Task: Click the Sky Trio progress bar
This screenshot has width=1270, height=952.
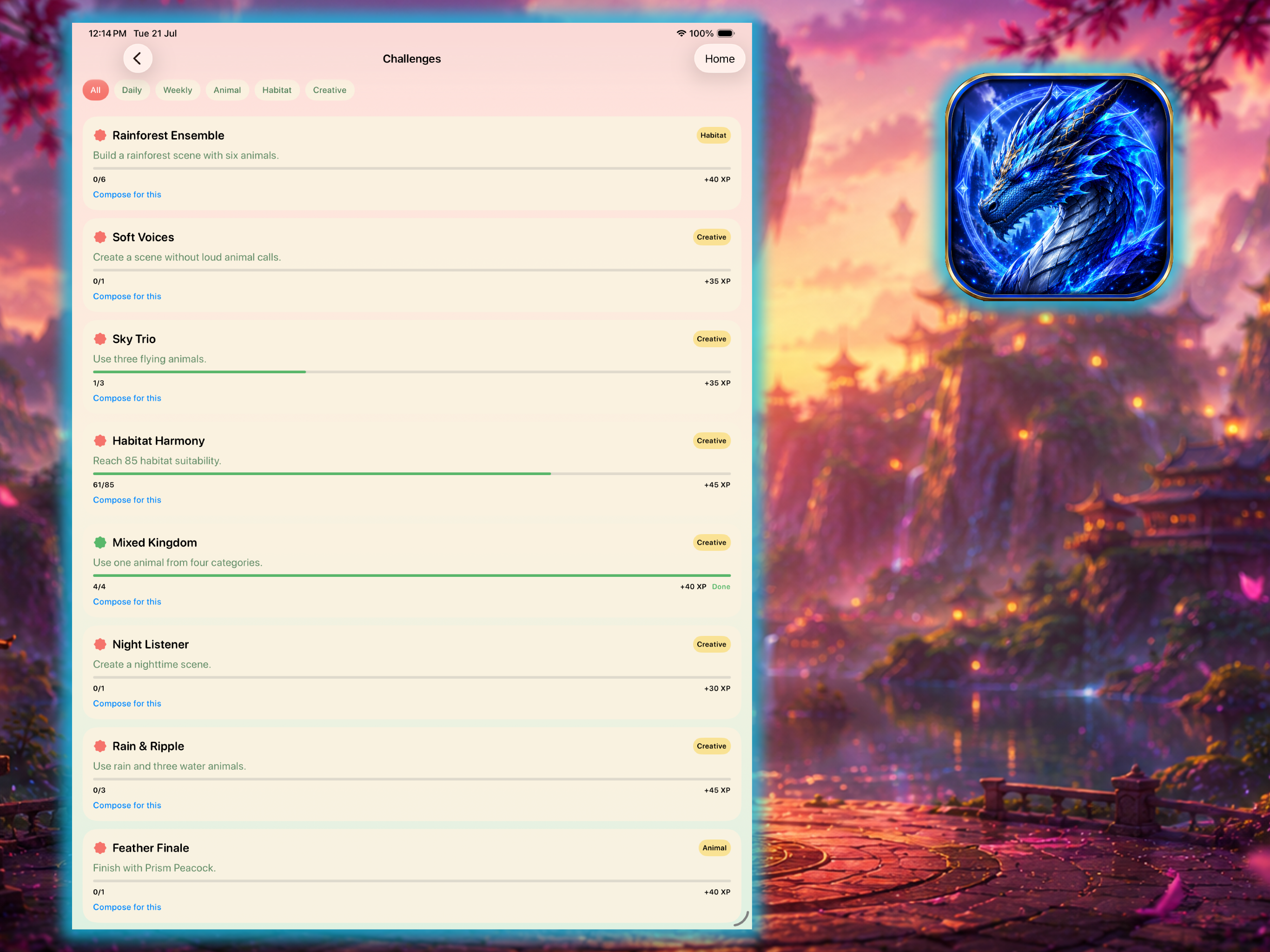Action: (x=412, y=372)
